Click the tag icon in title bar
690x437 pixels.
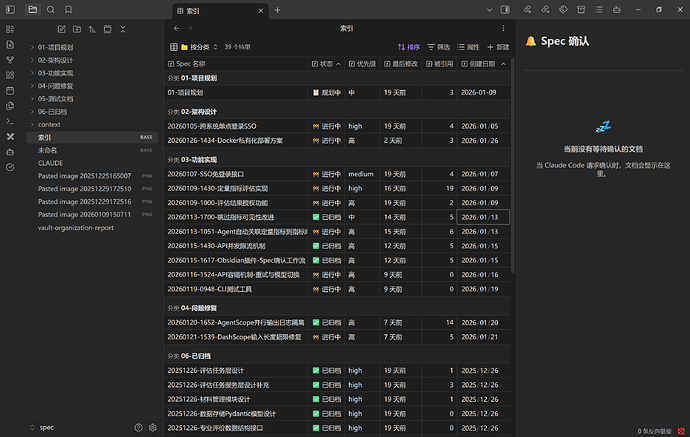tap(563, 10)
